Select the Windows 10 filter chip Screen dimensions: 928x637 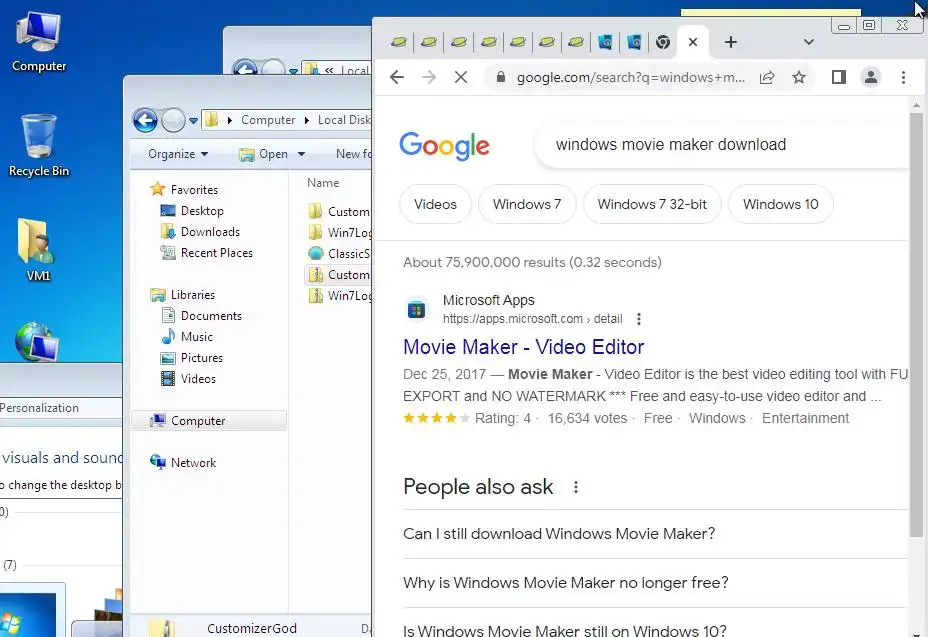click(x=781, y=204)
